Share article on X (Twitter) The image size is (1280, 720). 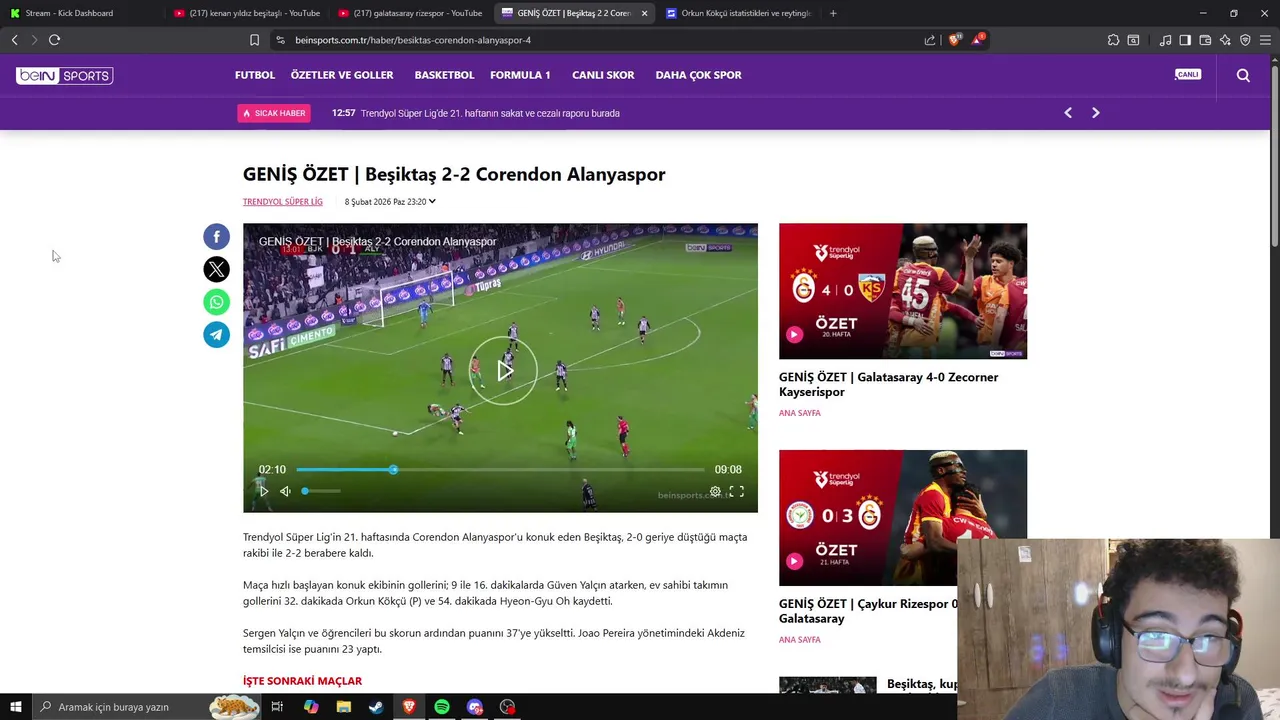[x=216, y=269]
